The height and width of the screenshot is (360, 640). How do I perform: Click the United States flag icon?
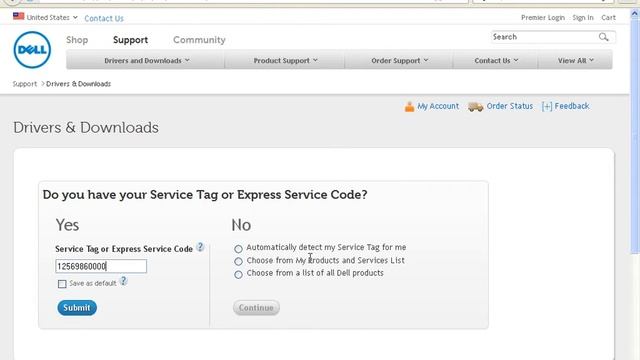click(18, 16)
